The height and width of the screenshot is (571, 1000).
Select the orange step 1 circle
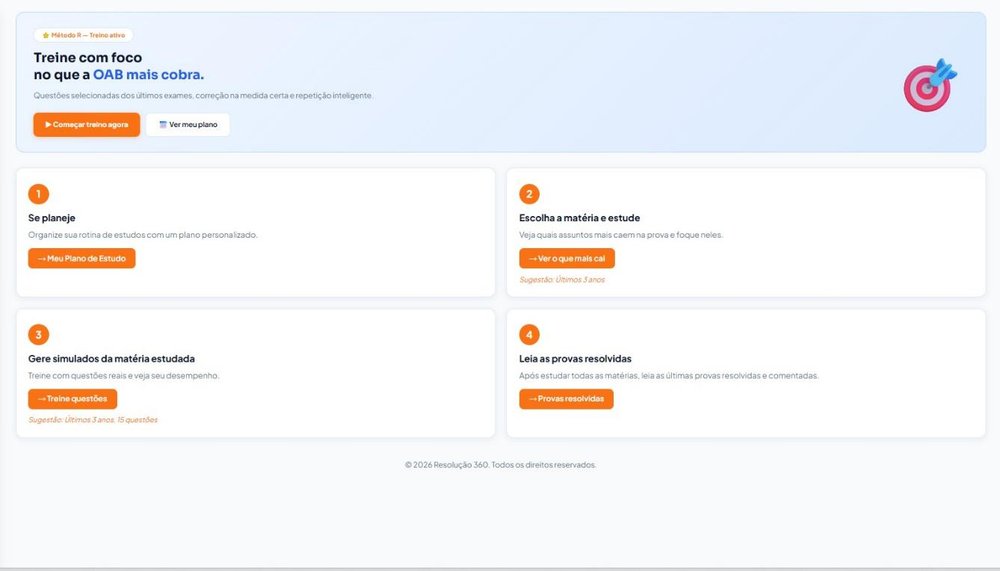tap(38, 194)
